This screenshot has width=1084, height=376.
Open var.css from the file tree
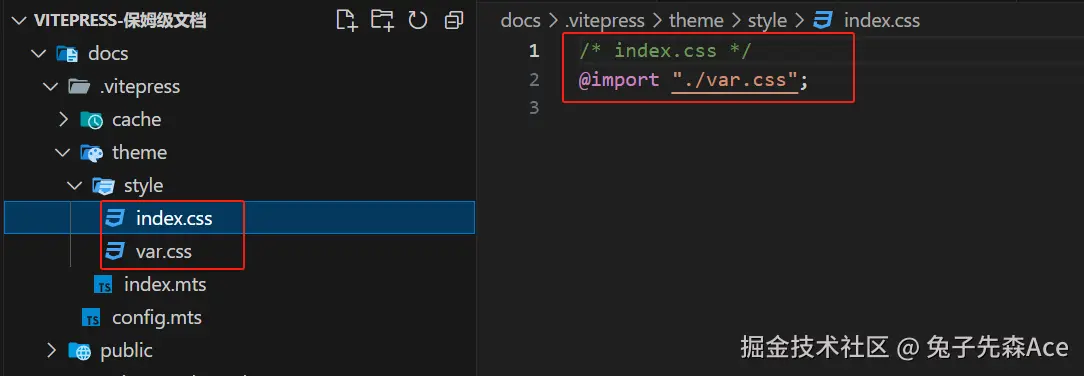point(164,252)
